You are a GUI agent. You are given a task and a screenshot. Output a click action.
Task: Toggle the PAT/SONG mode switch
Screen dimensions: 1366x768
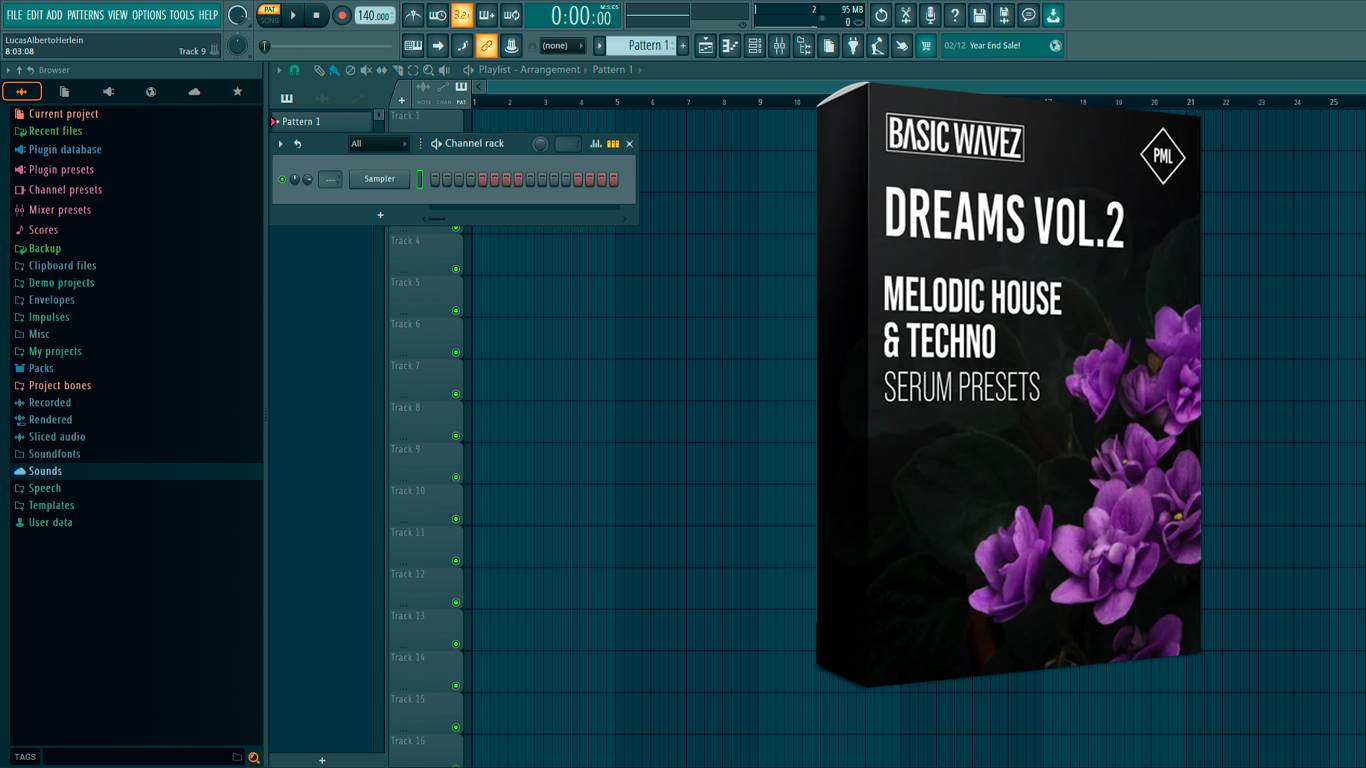(x=269, y=15)
